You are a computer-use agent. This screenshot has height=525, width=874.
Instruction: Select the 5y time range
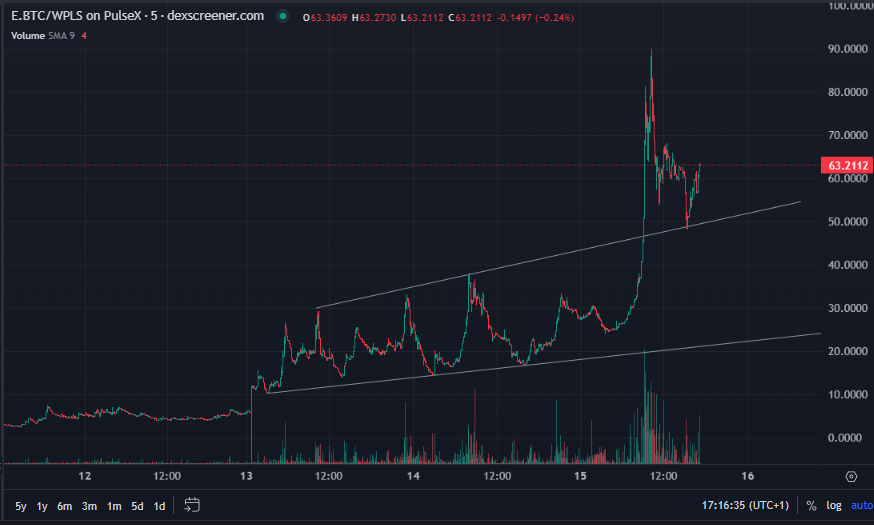point(21,506)
